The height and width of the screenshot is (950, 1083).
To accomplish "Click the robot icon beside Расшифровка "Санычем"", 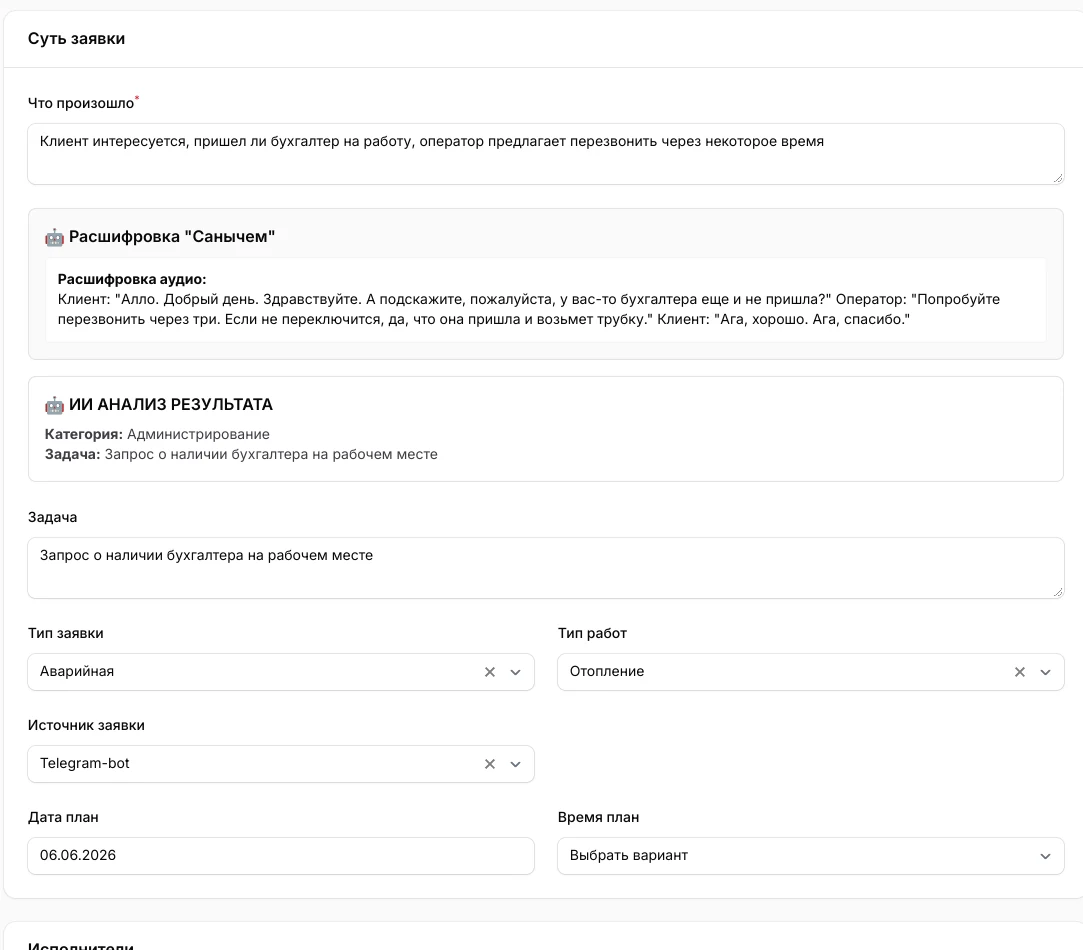I will pos(54,237).
